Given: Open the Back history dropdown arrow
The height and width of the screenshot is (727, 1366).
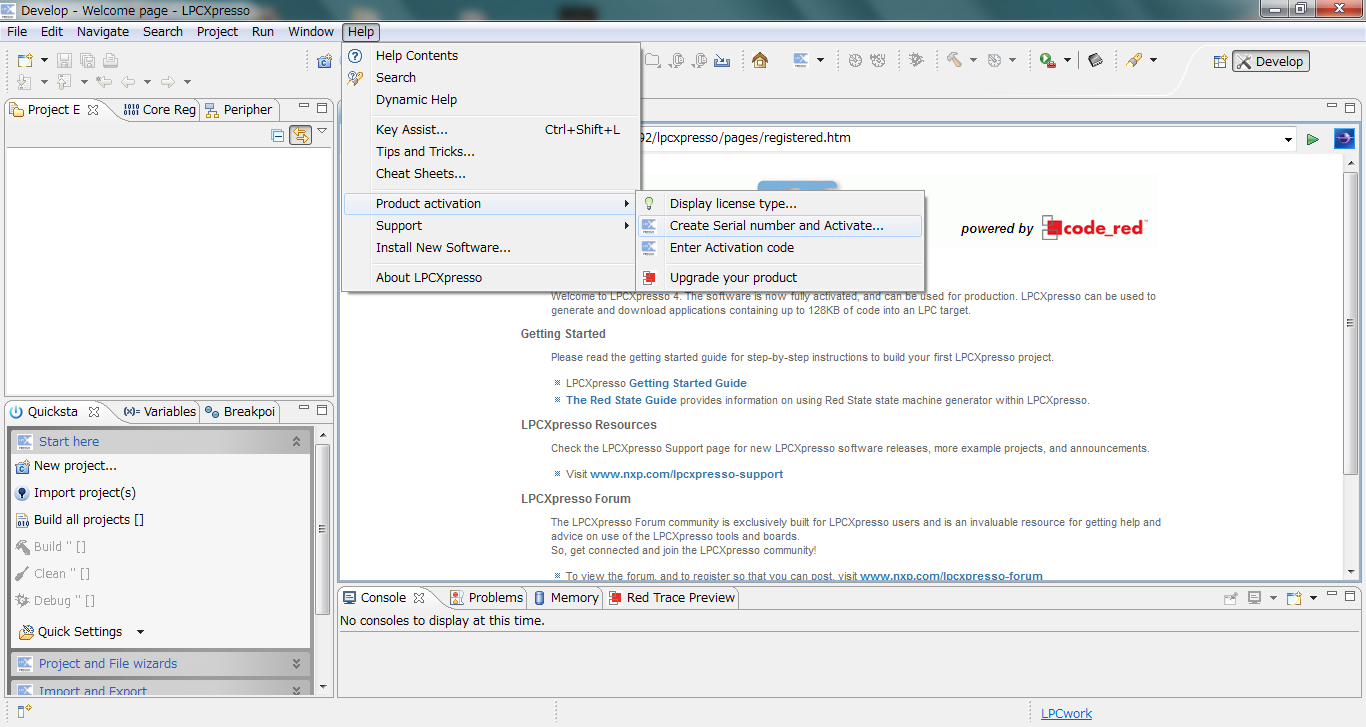Looking at the screenshot, I should pos(146,82).
